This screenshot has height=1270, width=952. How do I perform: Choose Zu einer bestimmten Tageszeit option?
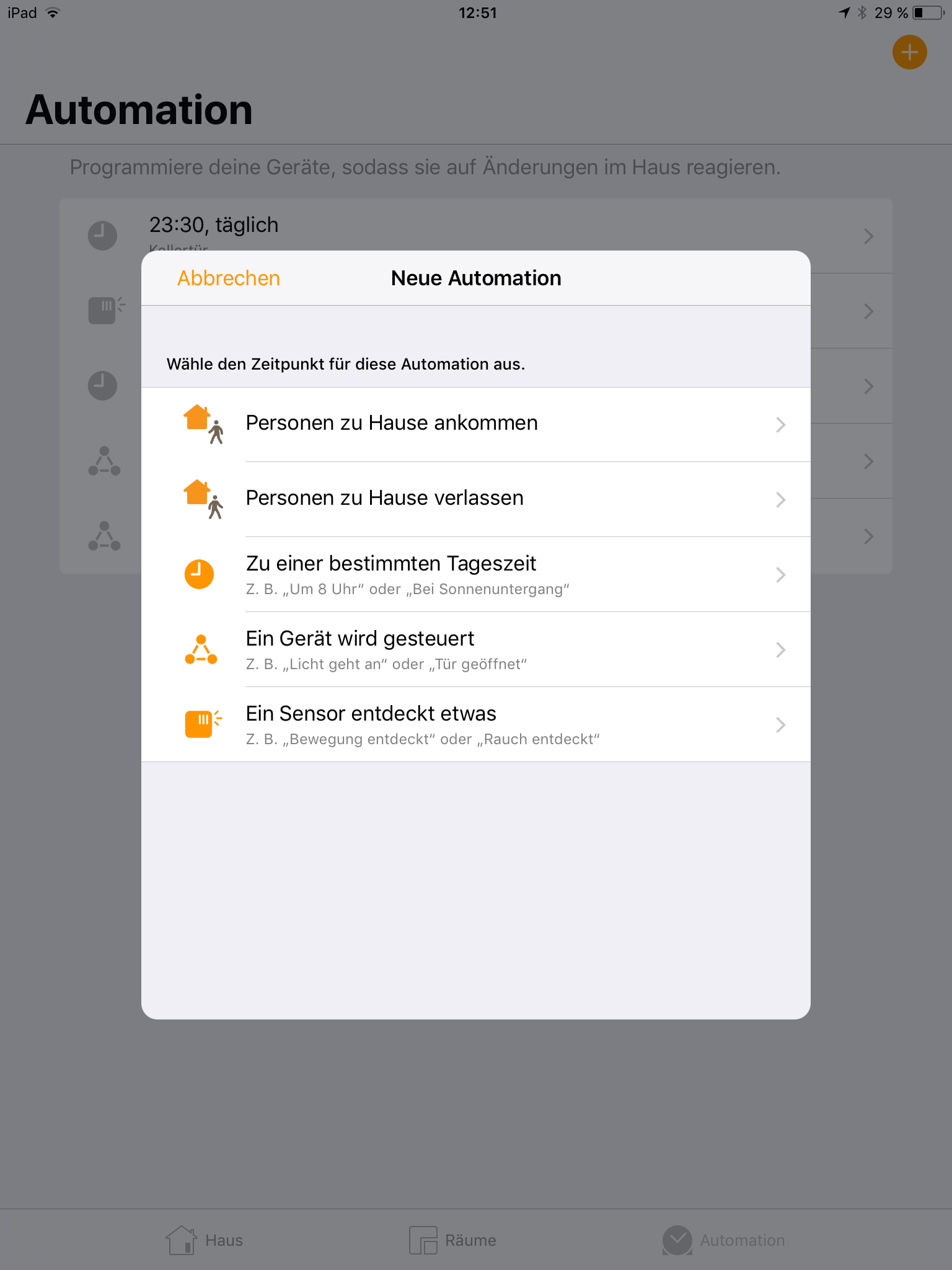(x=476, y=574)
